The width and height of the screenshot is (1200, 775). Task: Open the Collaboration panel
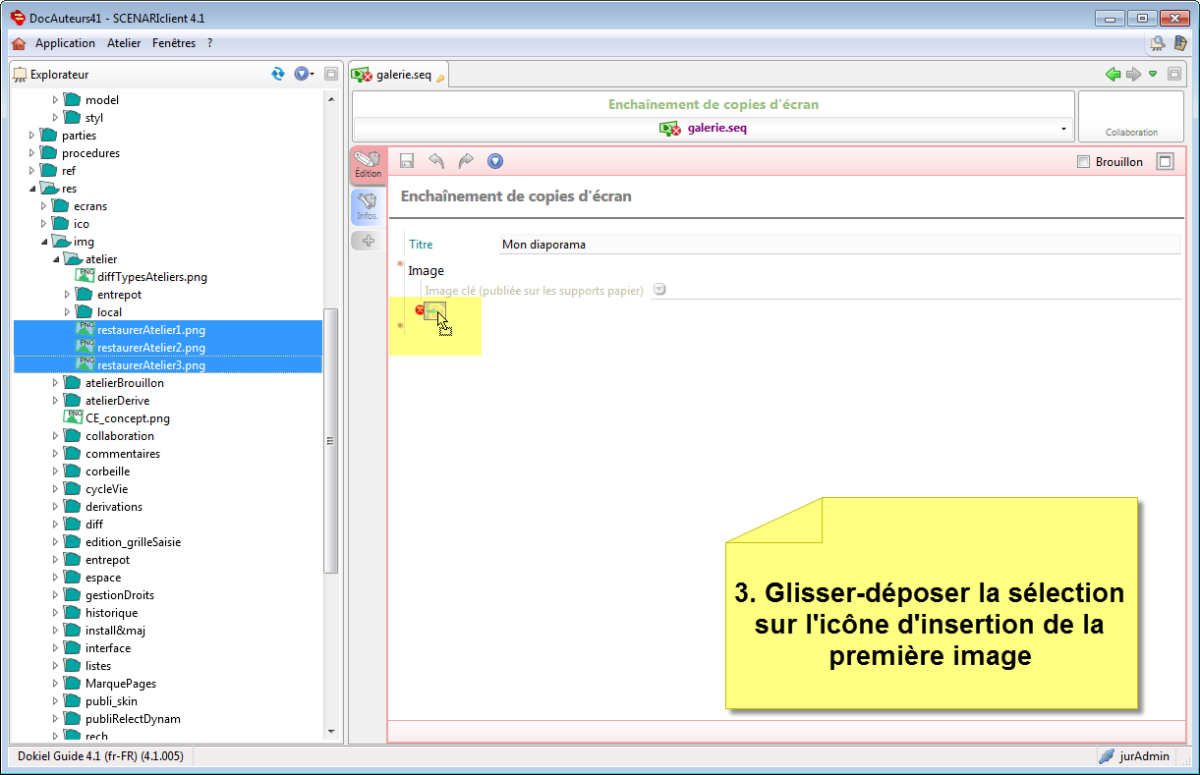pyautogui.click(x=1132, y=117)
